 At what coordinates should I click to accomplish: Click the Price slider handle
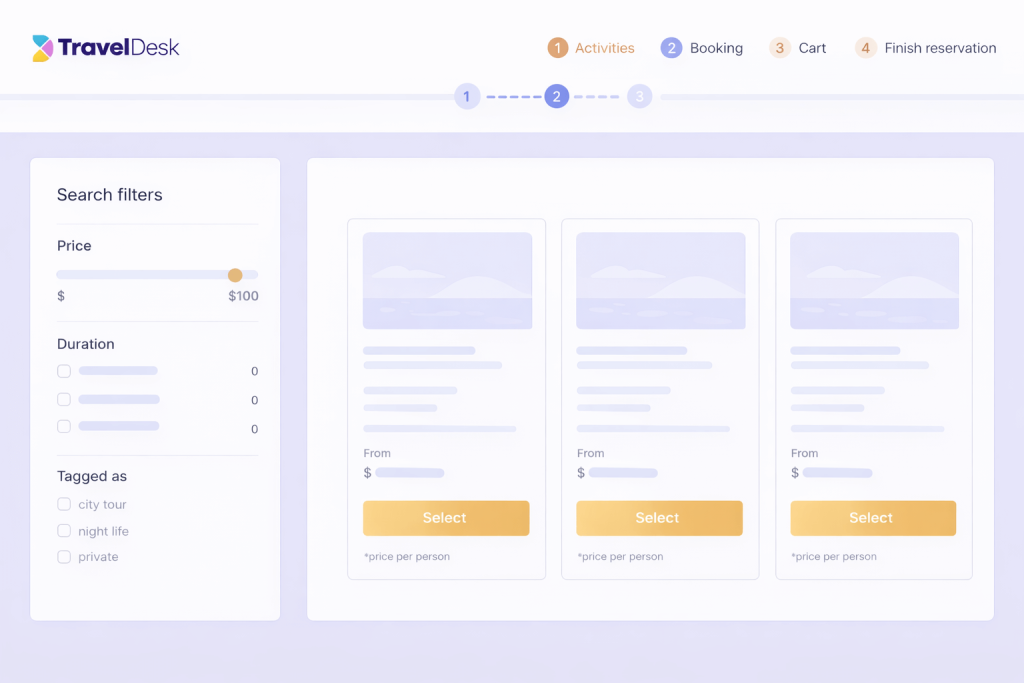point(235,275)
